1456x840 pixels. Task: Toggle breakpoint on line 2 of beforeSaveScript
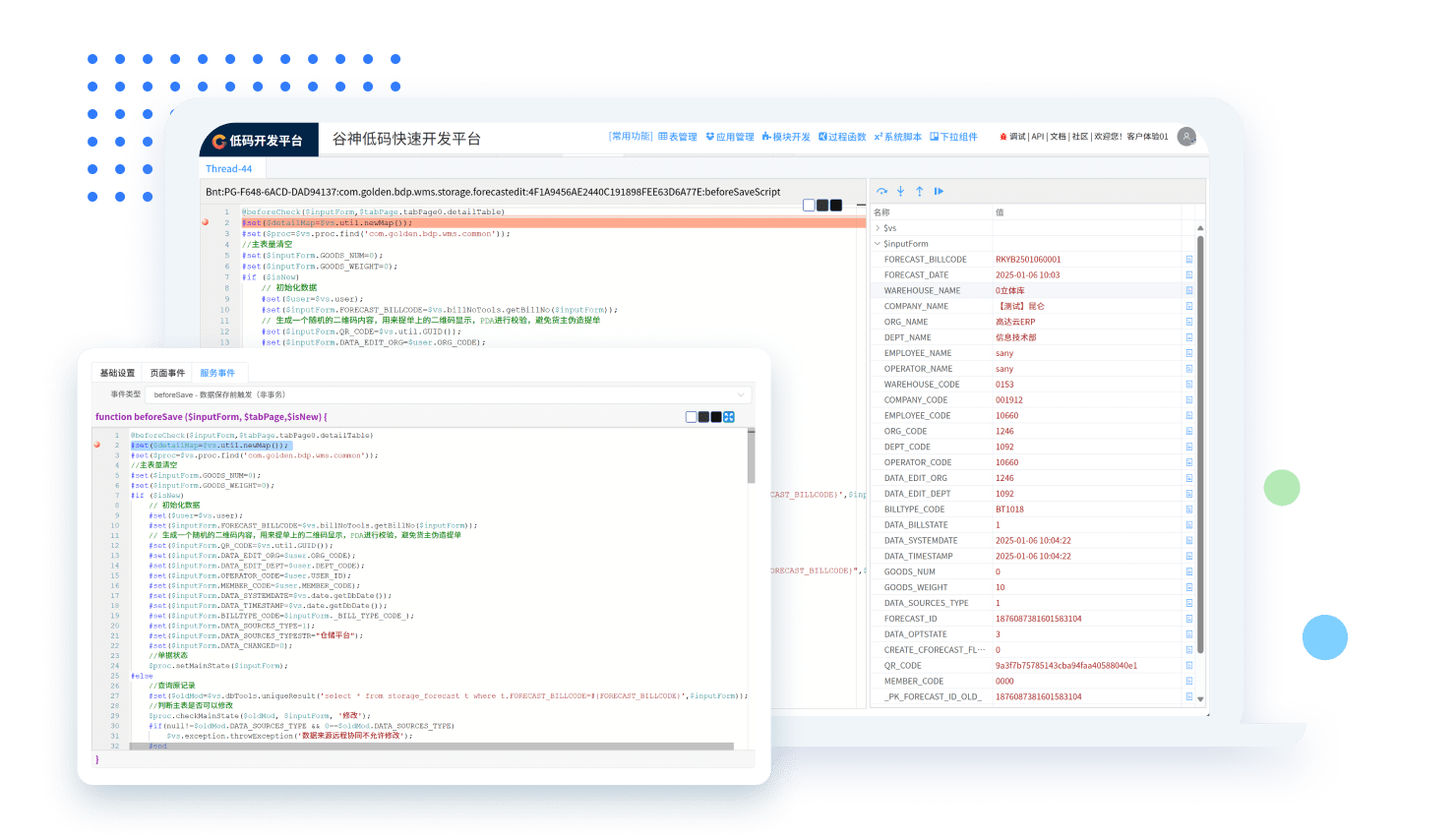(x=206, y=223)
